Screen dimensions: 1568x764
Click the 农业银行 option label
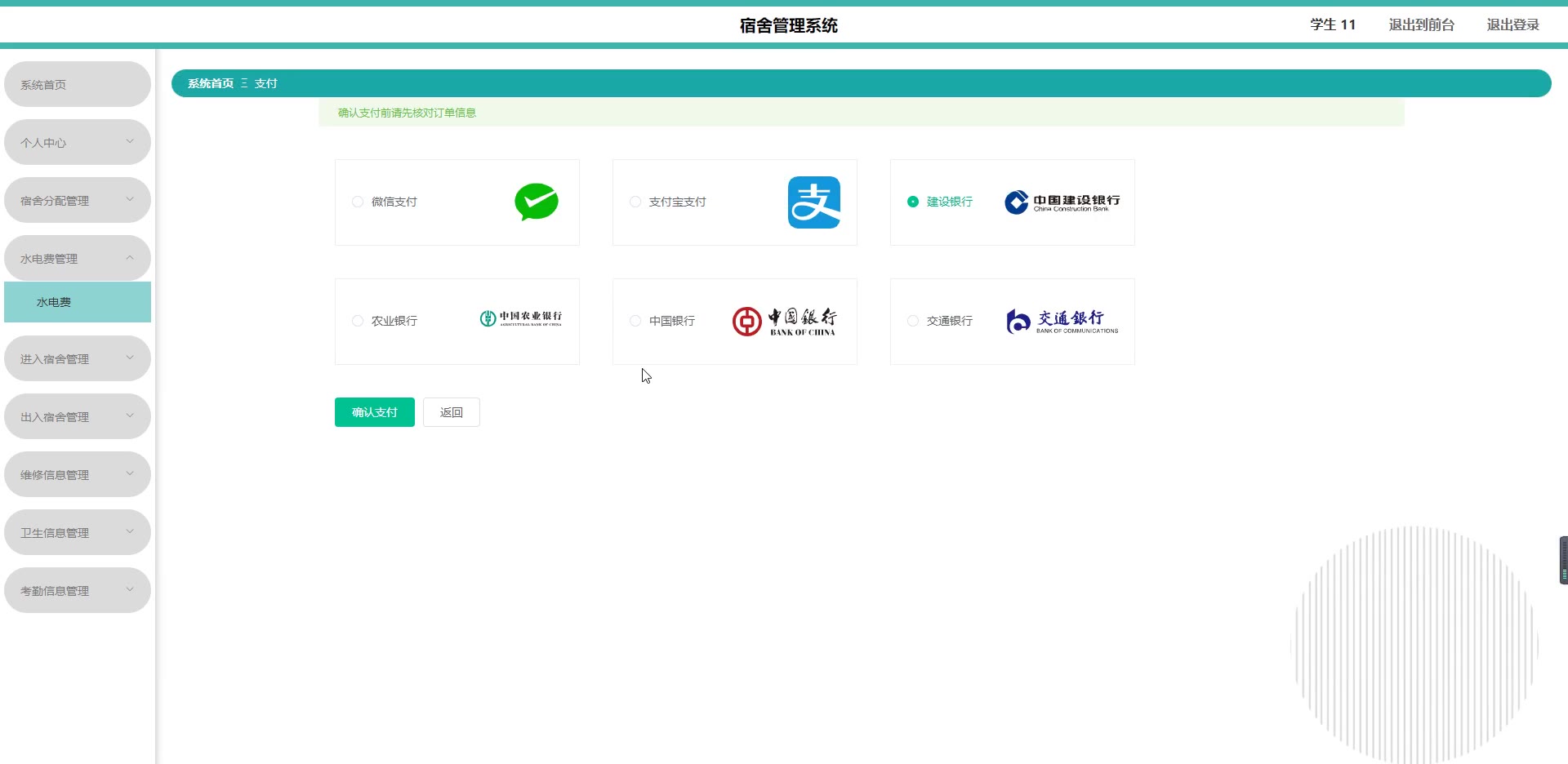(x=394, y=321)
